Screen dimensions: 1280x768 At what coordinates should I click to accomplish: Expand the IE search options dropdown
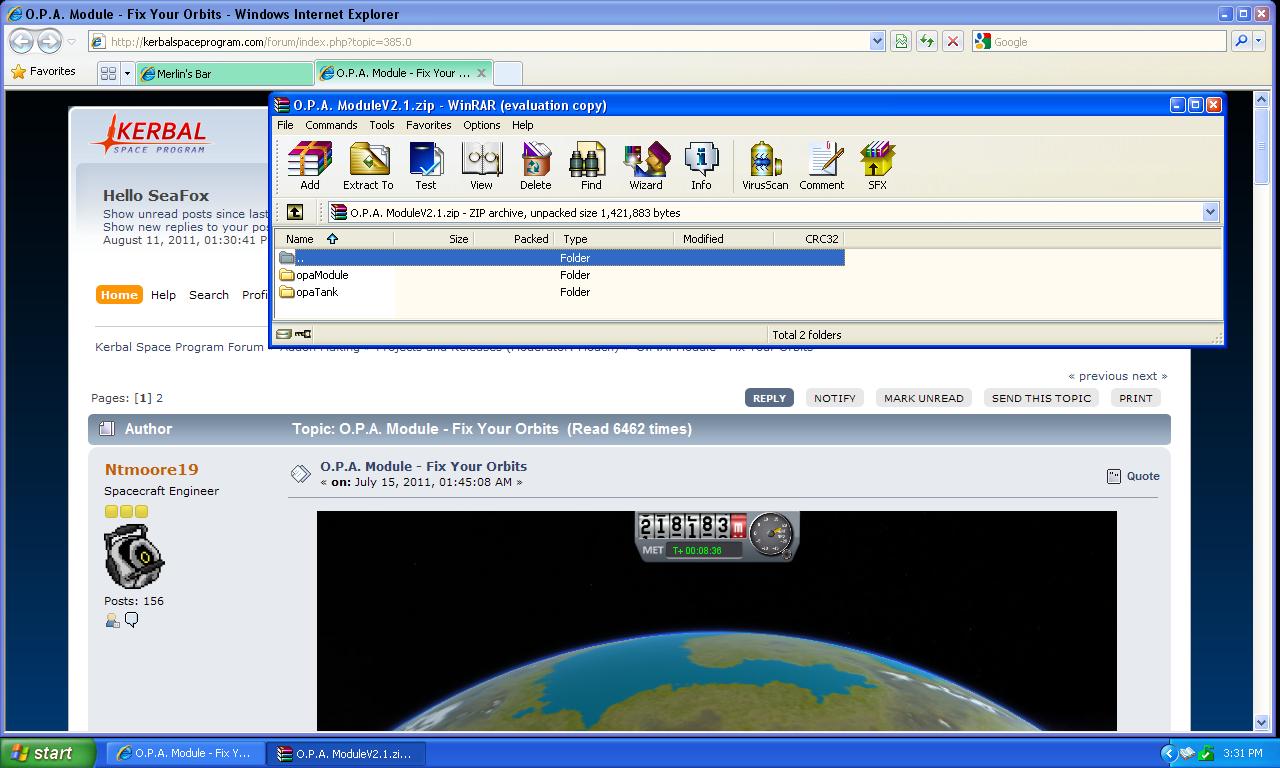pyautogui.click(x=1257, y=41)
